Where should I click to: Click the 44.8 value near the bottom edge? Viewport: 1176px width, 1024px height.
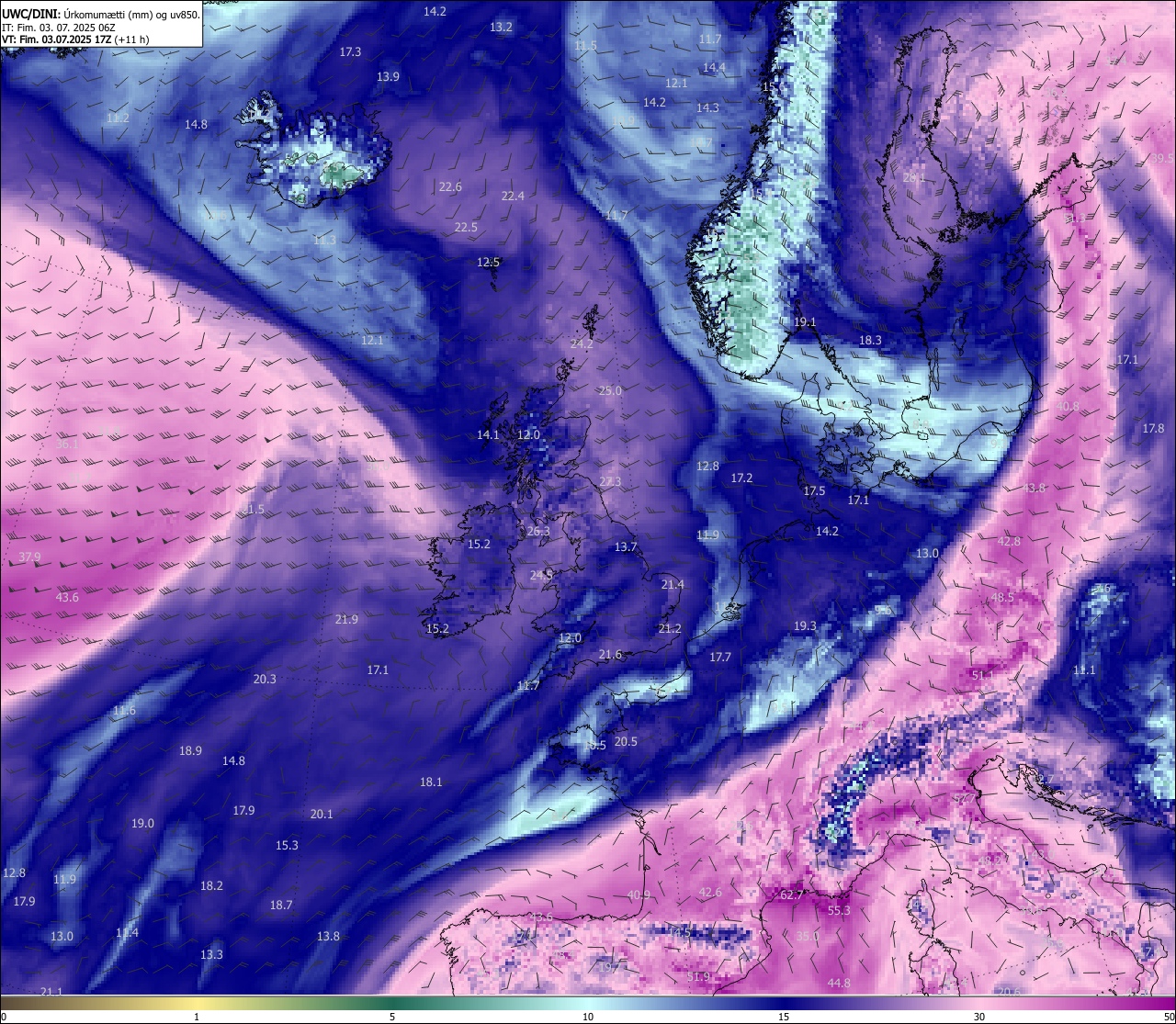(x=838, y=984)
